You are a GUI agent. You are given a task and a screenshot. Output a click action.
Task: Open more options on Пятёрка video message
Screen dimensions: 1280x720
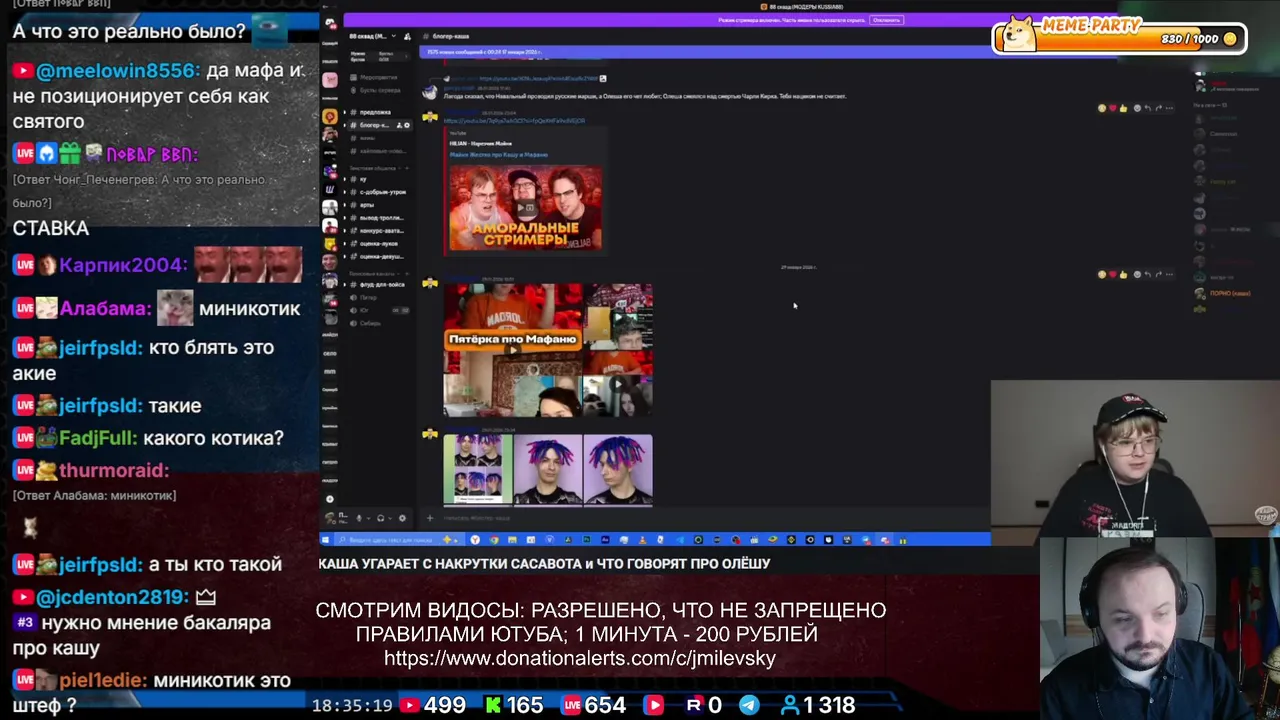[1169, 274]
